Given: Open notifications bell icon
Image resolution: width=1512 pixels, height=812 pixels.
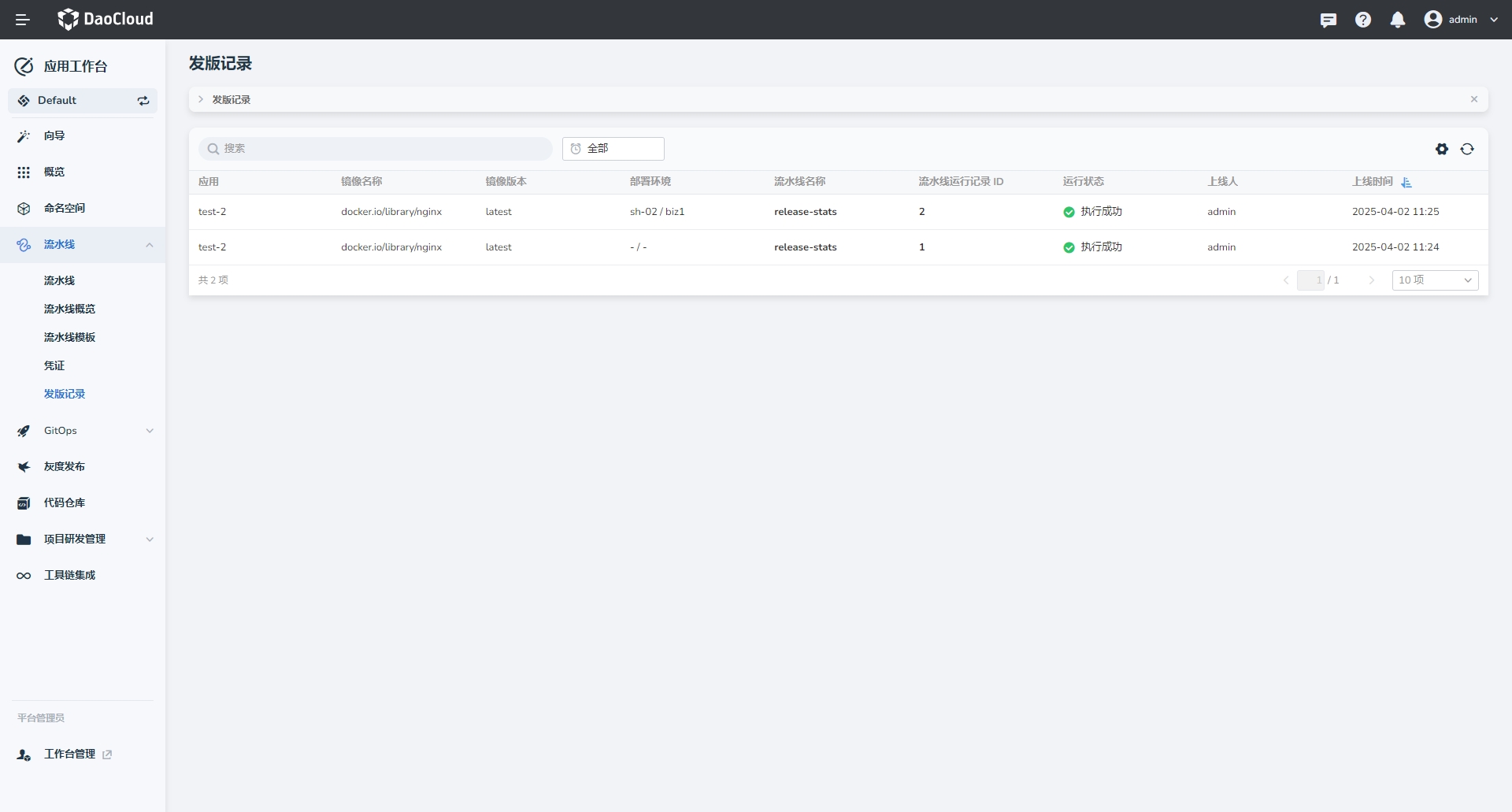Looking at the screenshot, I should (x=1397, y=20).
